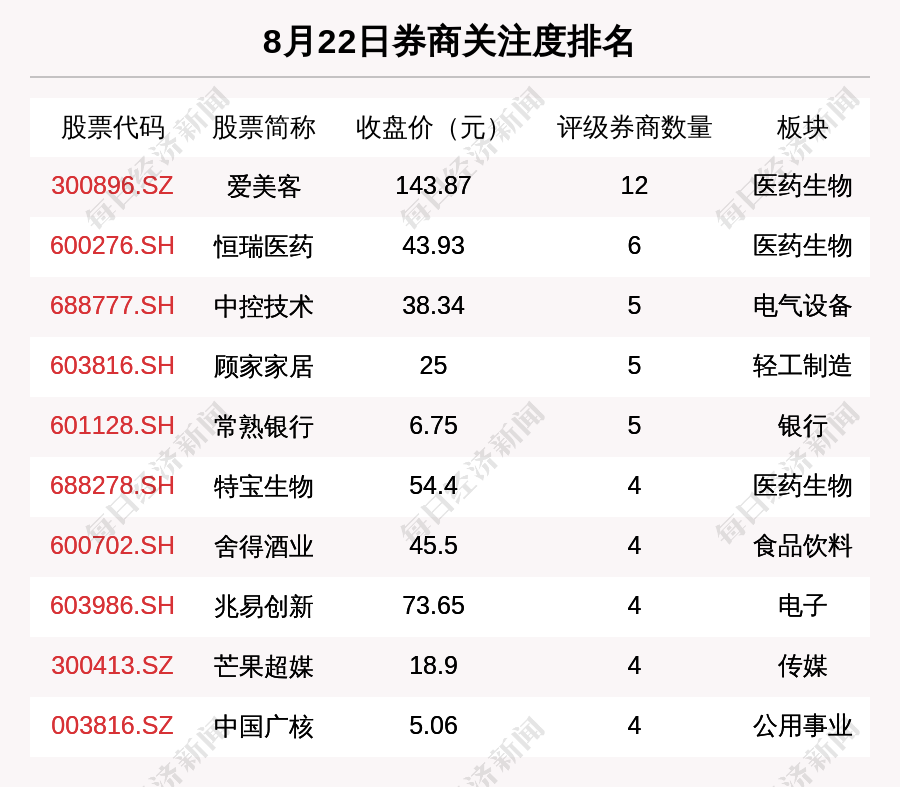The image size is (900, 787).
Task: Click closing price 73.65
Action: click(433, 606)
